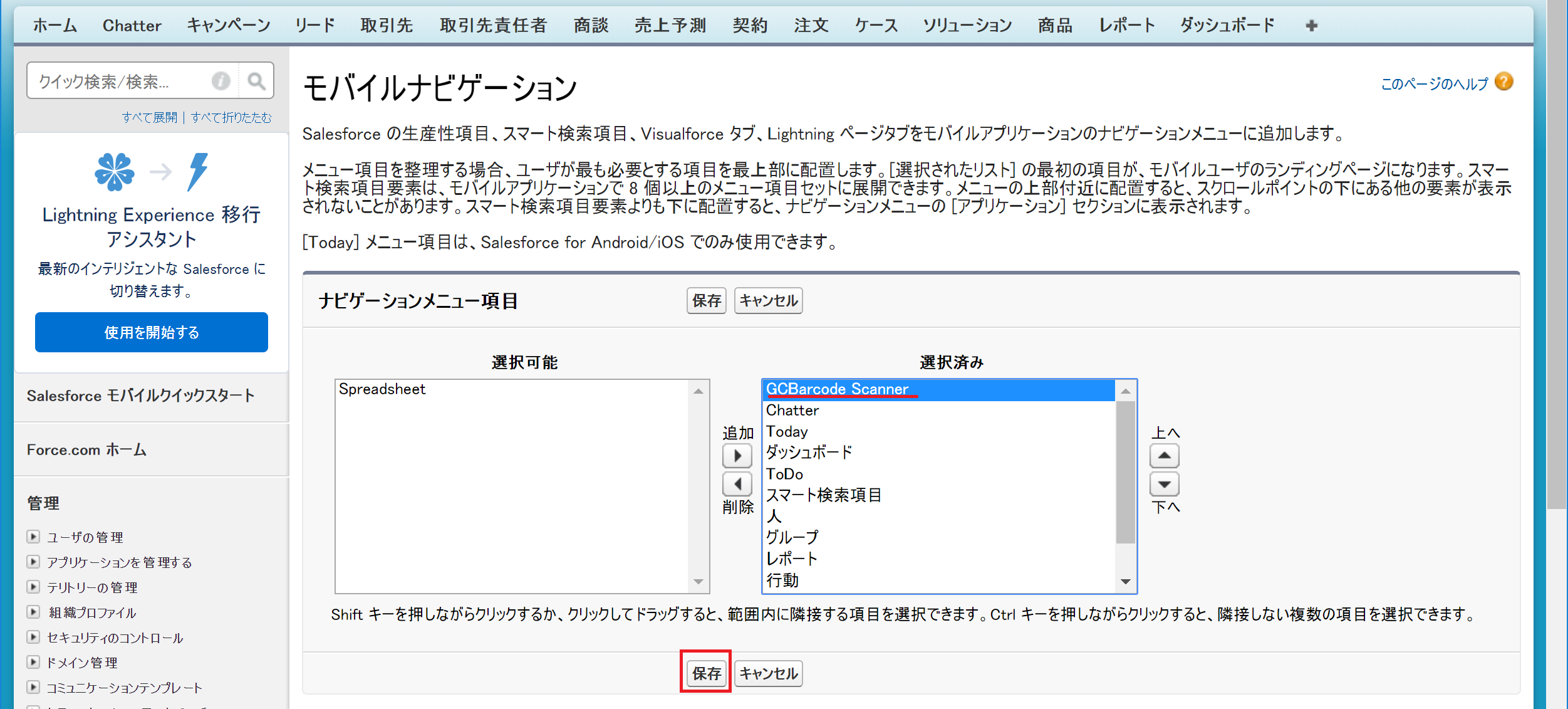
Task: Expand the ユーザの管理 tree node
Action: [33, 537]
